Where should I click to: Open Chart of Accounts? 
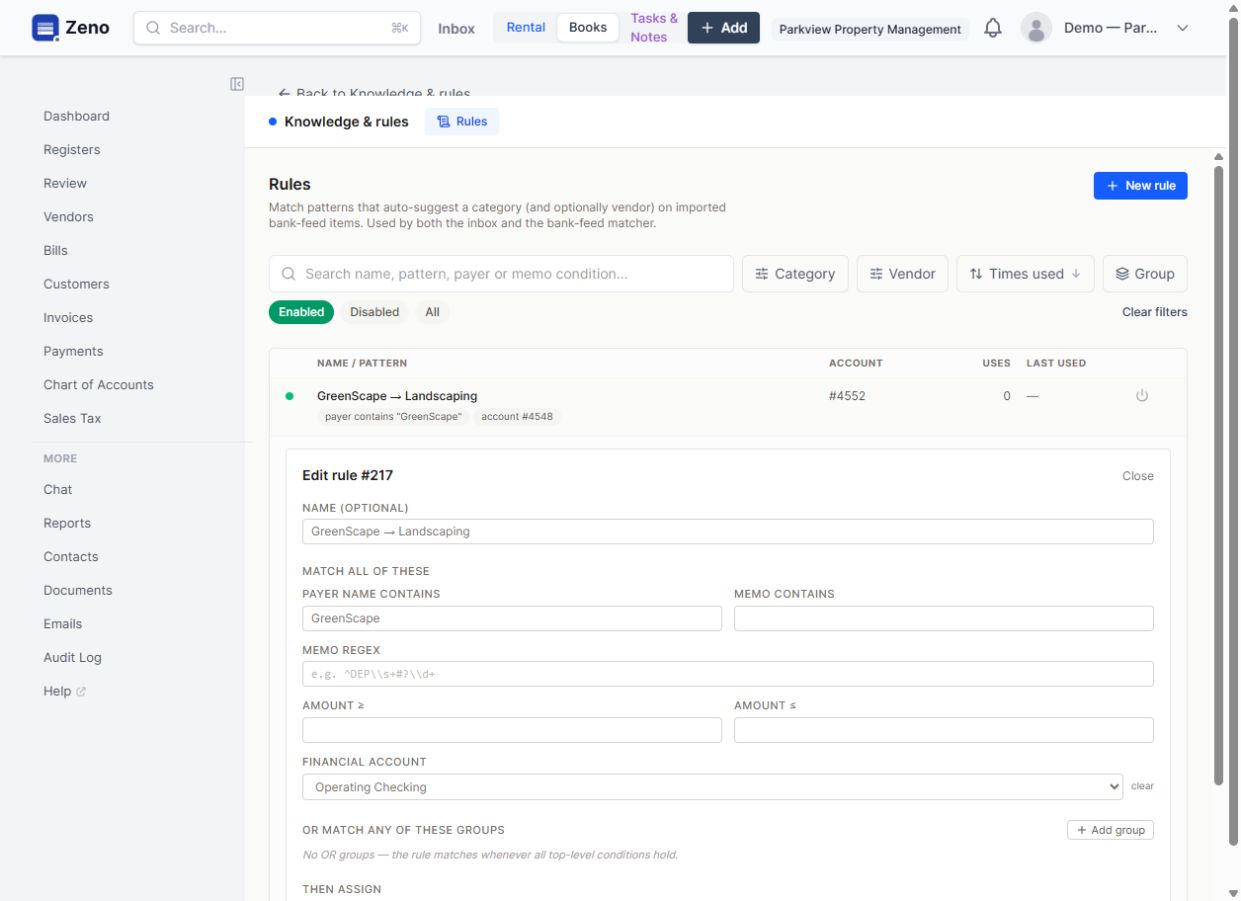(x=98, y=385)
